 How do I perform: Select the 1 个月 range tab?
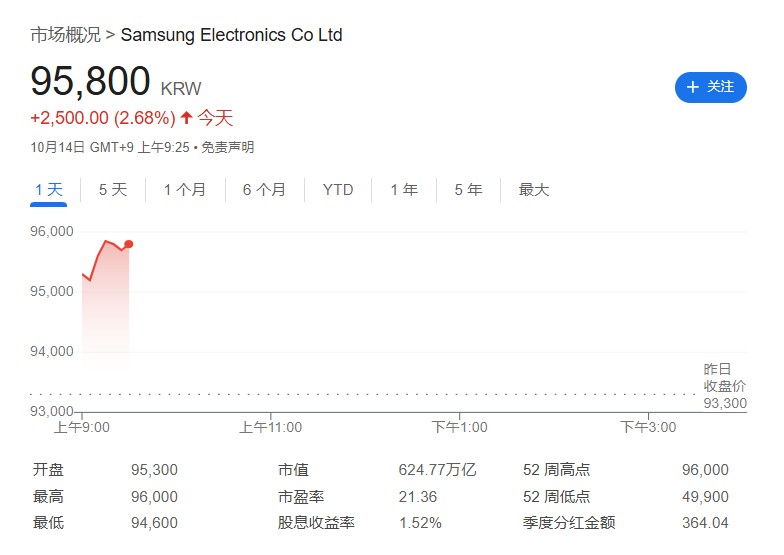tap(185, 190)
